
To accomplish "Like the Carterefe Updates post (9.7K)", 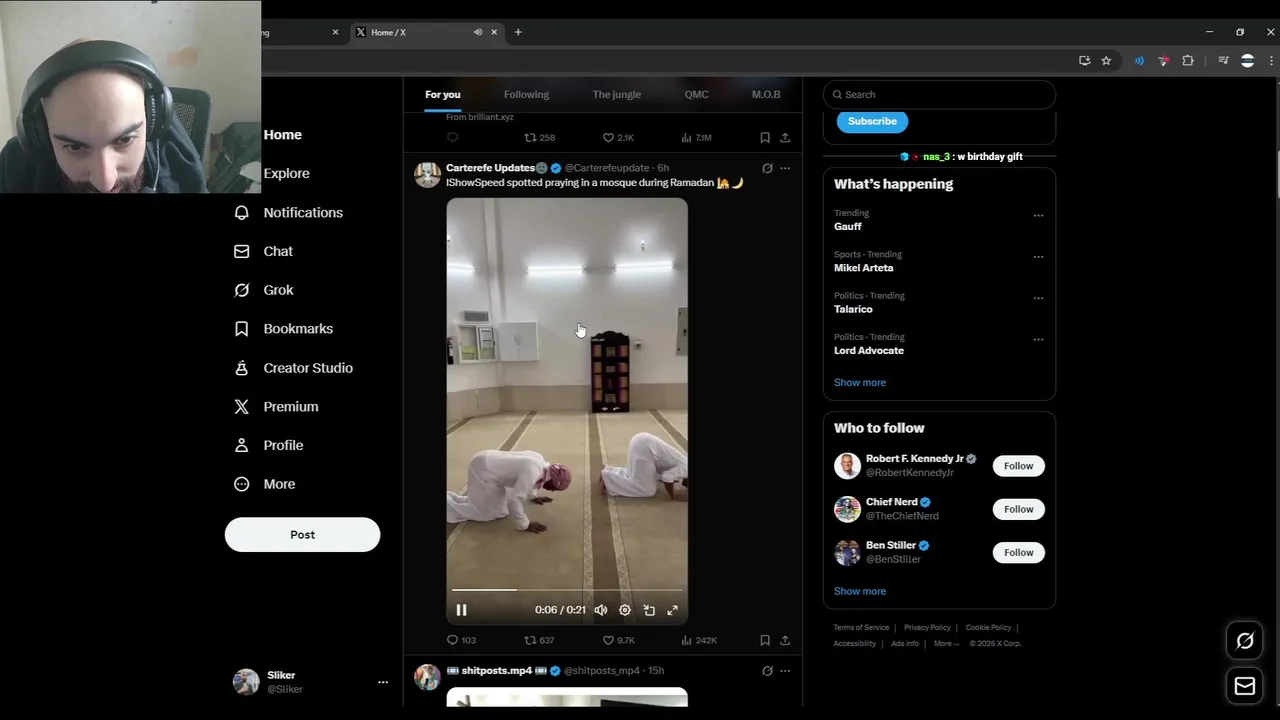I will tap(618, 640).
